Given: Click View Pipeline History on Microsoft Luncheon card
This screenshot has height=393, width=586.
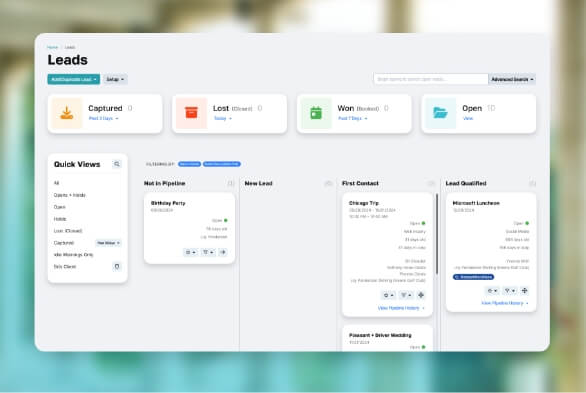Looking at the screenshot, I should (505, 303).
